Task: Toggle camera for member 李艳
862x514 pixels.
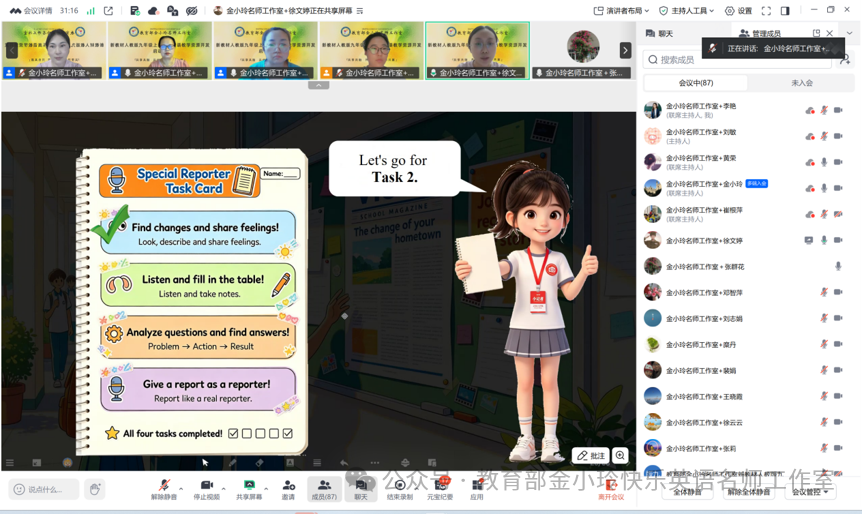Action: coord(838,110)
